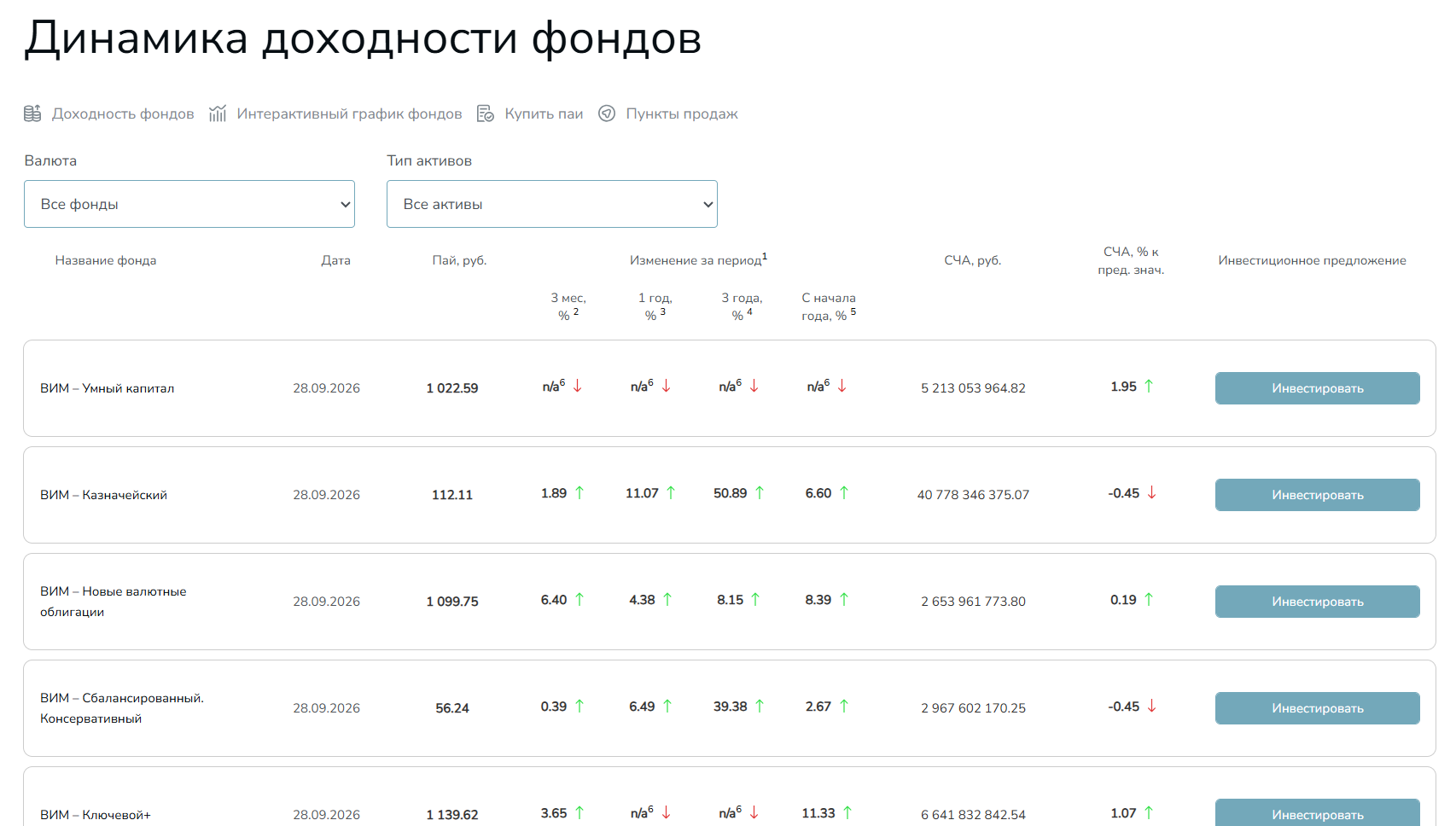The image size is (1456, 826).
Task: Click the 3 года, % column header
Action: (x=743, y=306)
